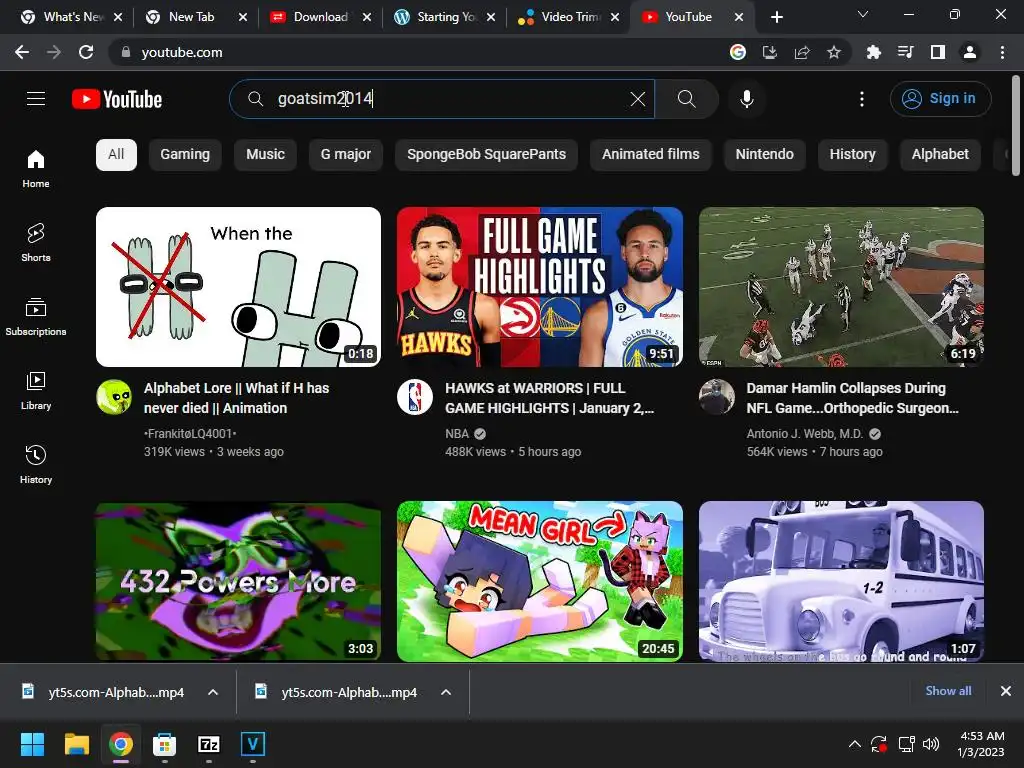Select the SpongeBob SquarePants chip

(x=487, y=155)
